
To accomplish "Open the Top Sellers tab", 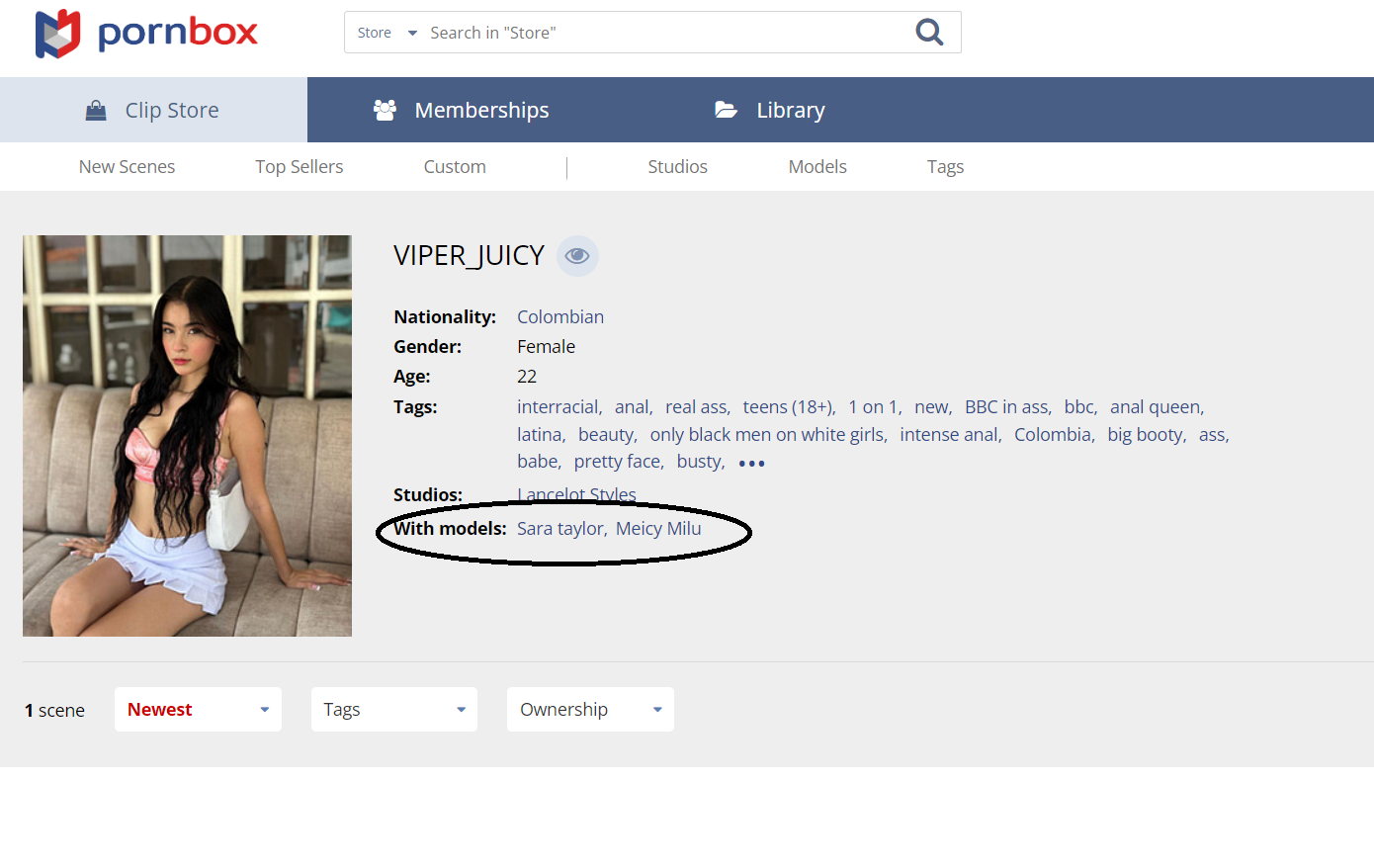I will click(299, 167).
